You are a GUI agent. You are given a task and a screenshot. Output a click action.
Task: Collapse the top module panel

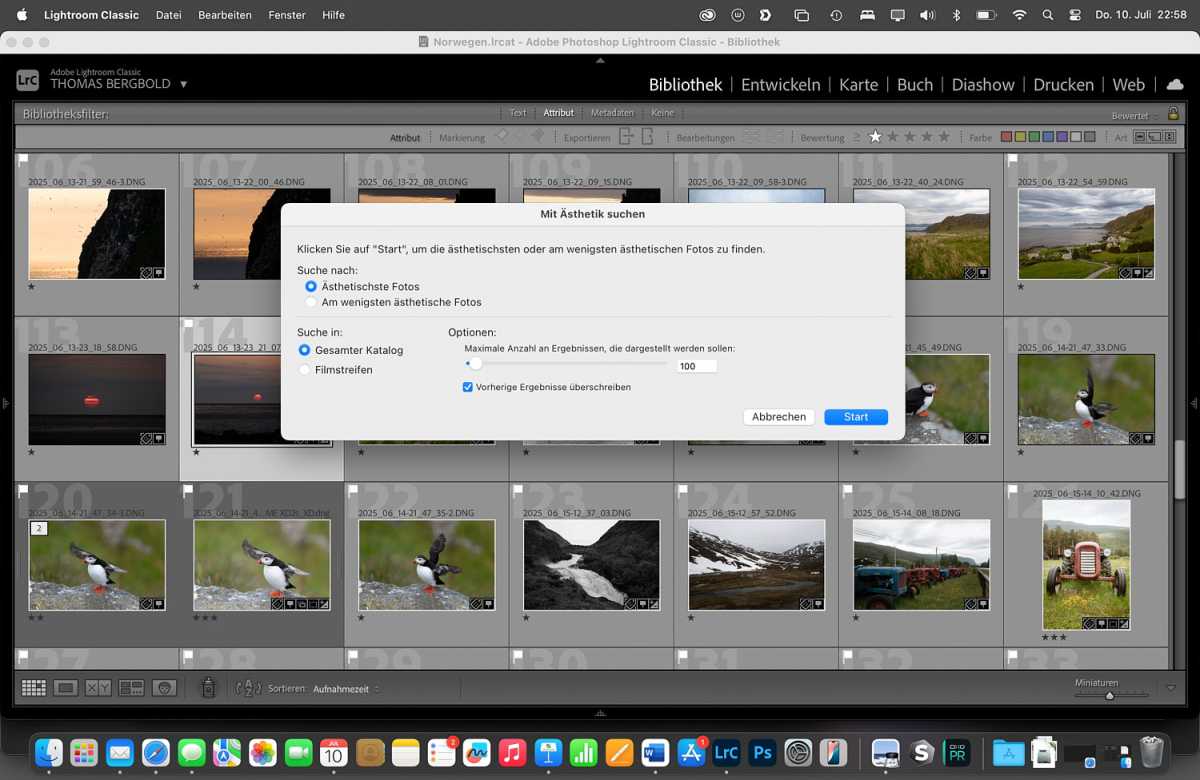click(x=600, y=60)
